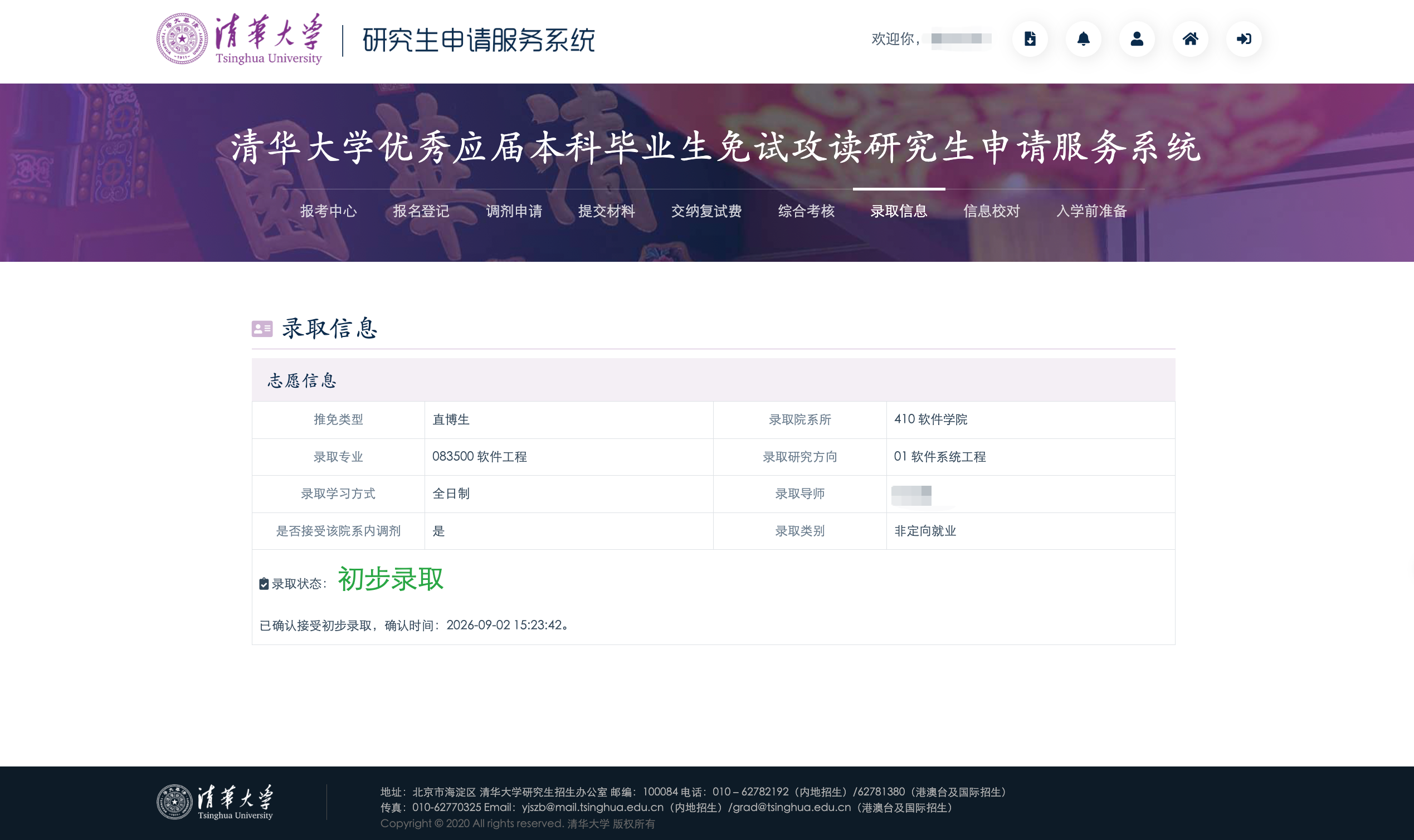Click the file download icon in header
Screen dimensions: 1414x840
click(1030, 39)
